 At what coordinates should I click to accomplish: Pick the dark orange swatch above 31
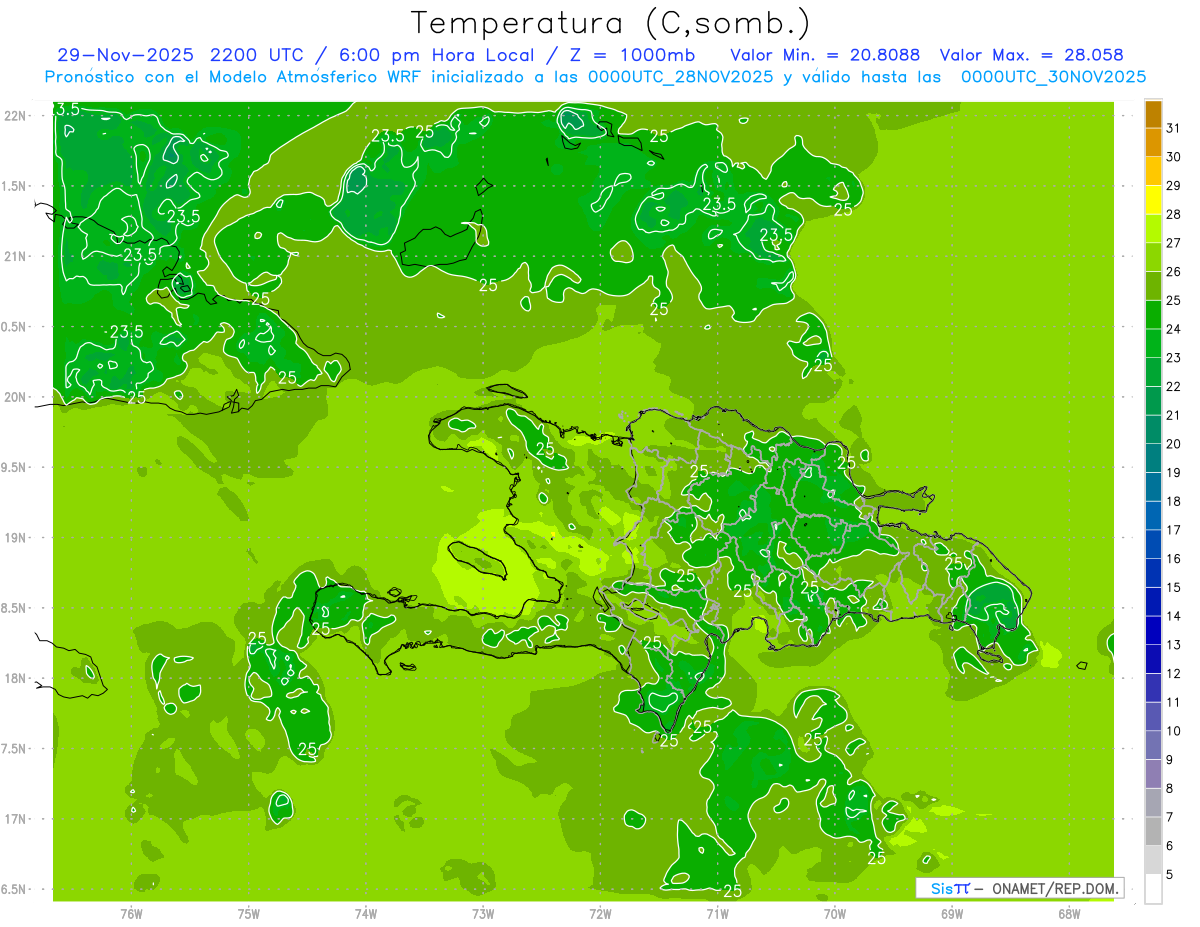point(1153,114)
